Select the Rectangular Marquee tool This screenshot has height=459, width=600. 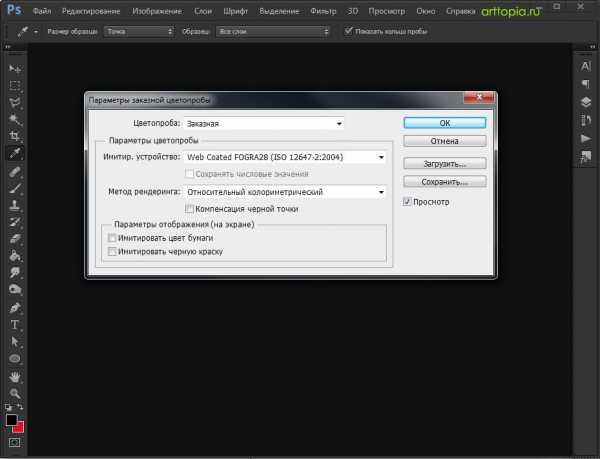15,85
